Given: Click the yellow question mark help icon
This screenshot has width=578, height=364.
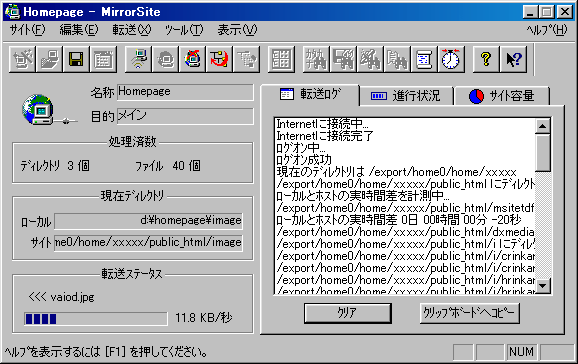Looking at the screenshot, I should (x=486, y=59).
